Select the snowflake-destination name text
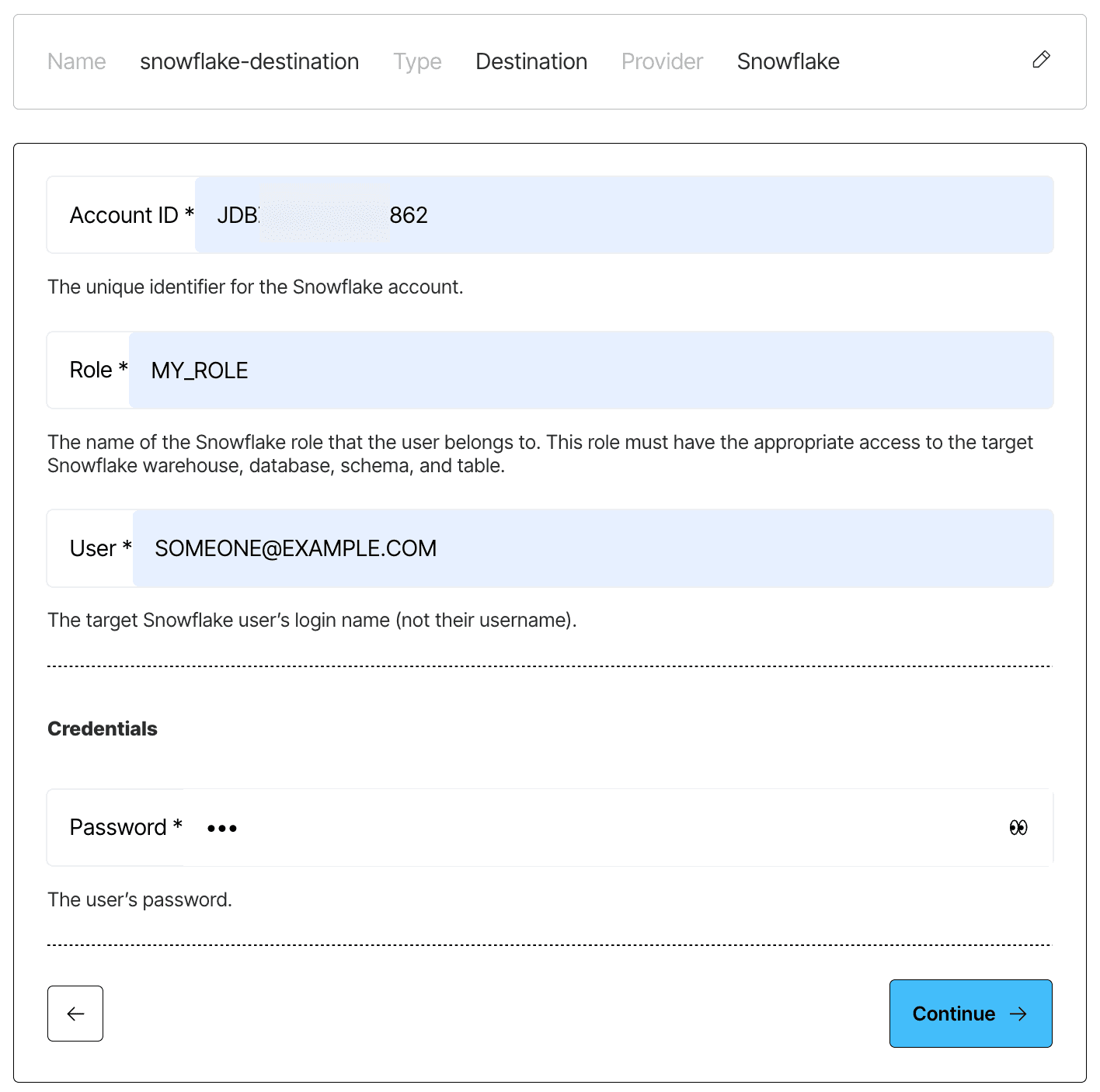The image size is (1100, 1092). 249,61
